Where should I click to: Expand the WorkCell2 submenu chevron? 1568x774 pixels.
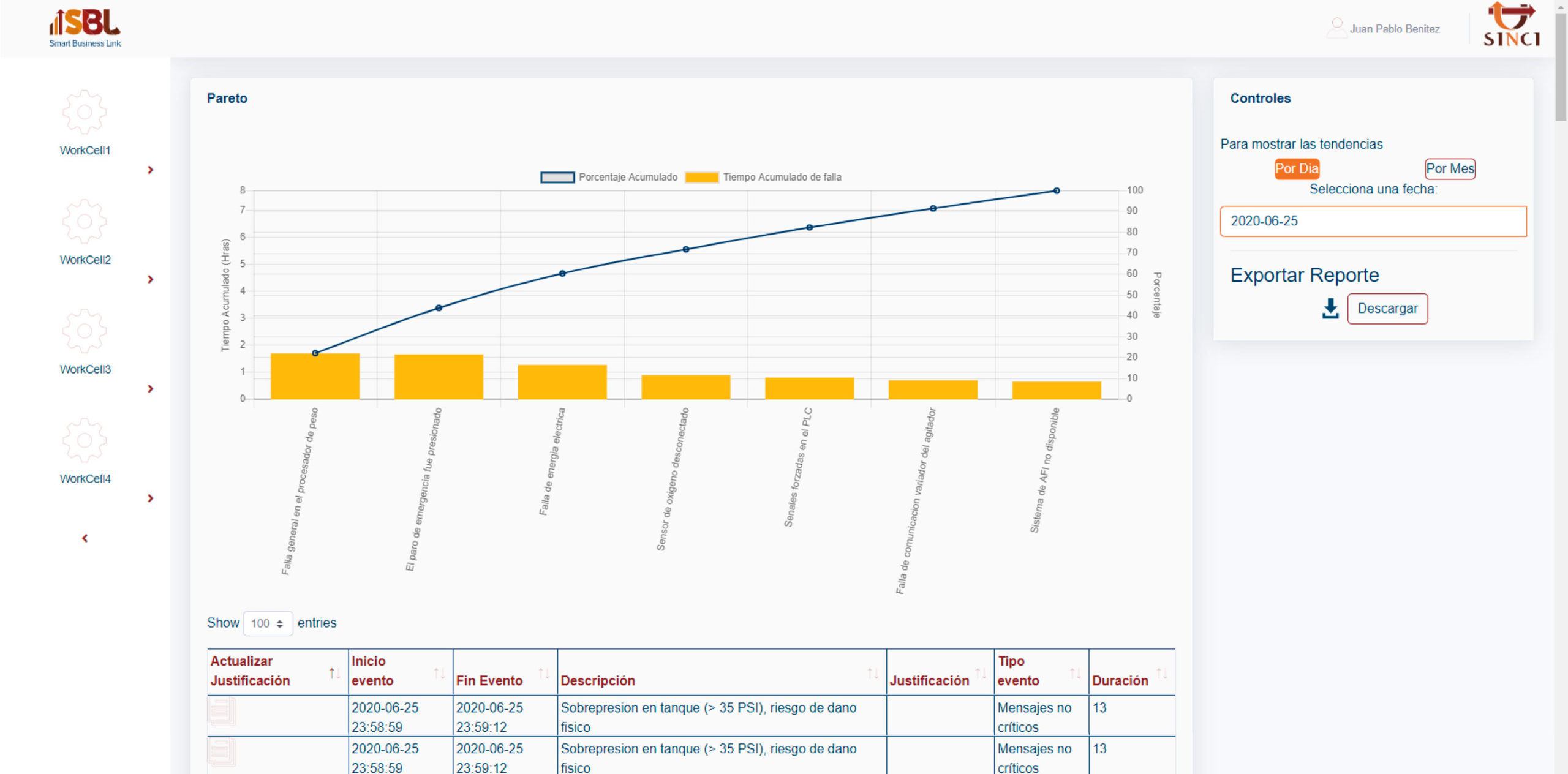(x=151, y=279)
